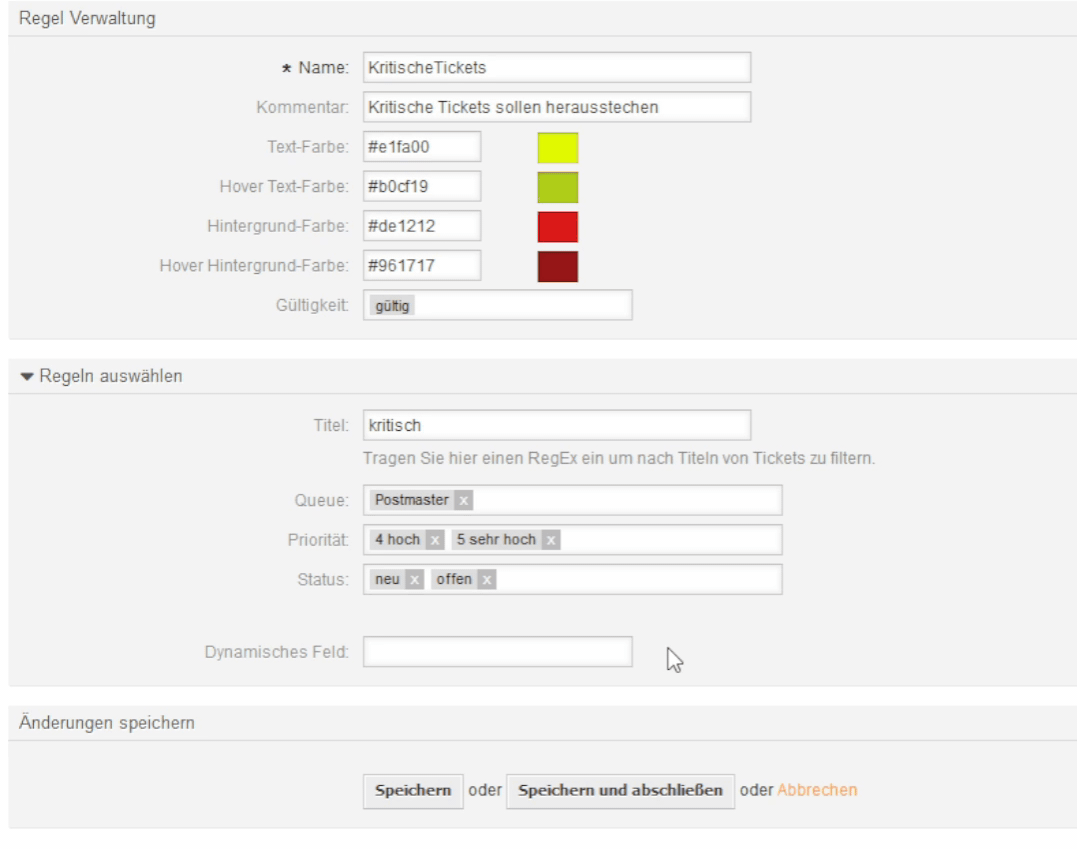Click the Speichern button

pyautogui.click(x=413, y=790)
